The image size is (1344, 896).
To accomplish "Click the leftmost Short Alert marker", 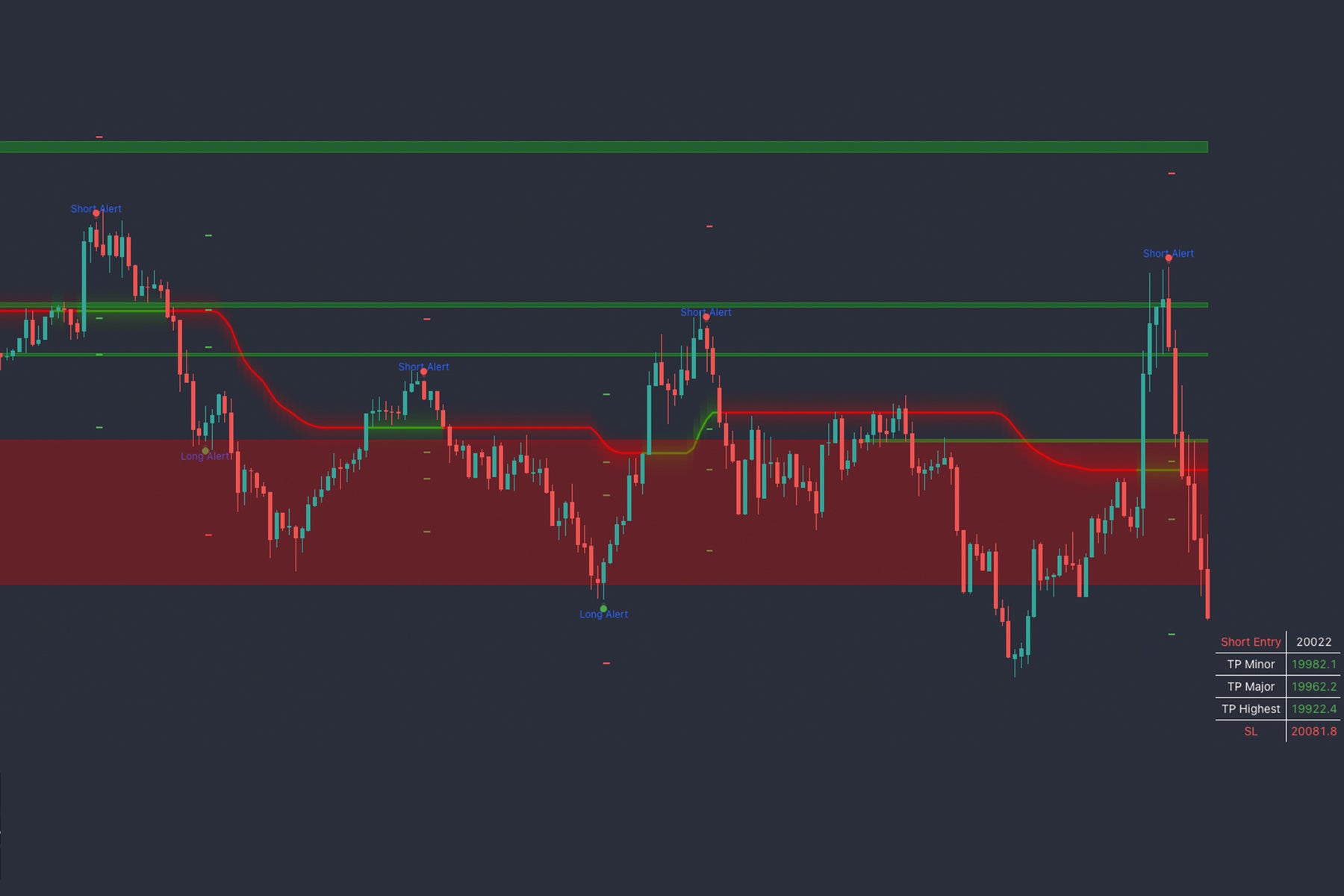I will point(96,209).
